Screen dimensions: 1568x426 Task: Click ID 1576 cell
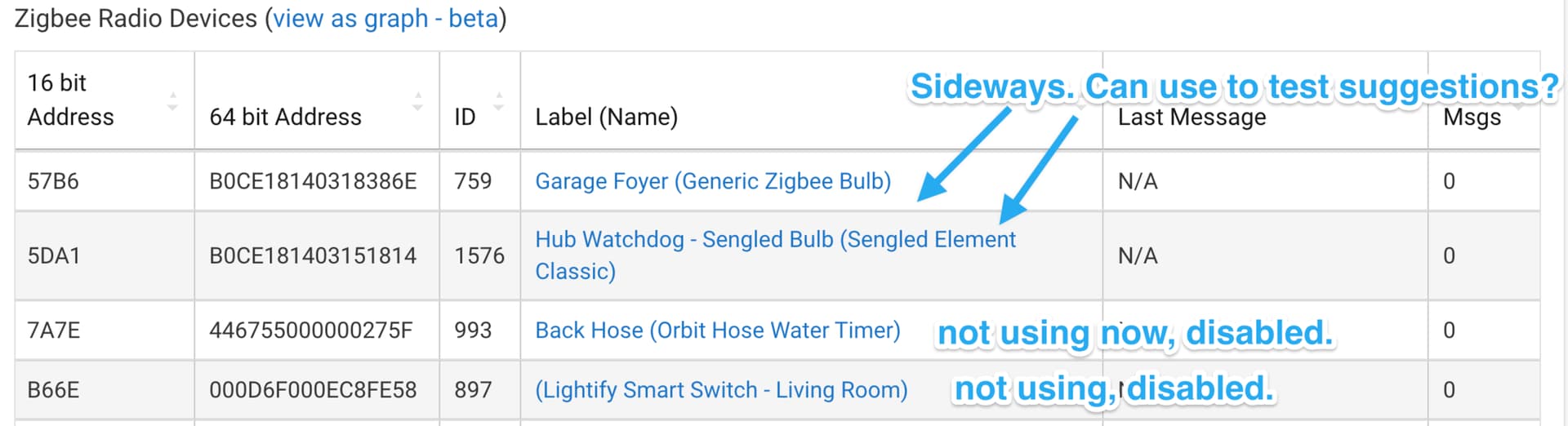coord(479,255)
